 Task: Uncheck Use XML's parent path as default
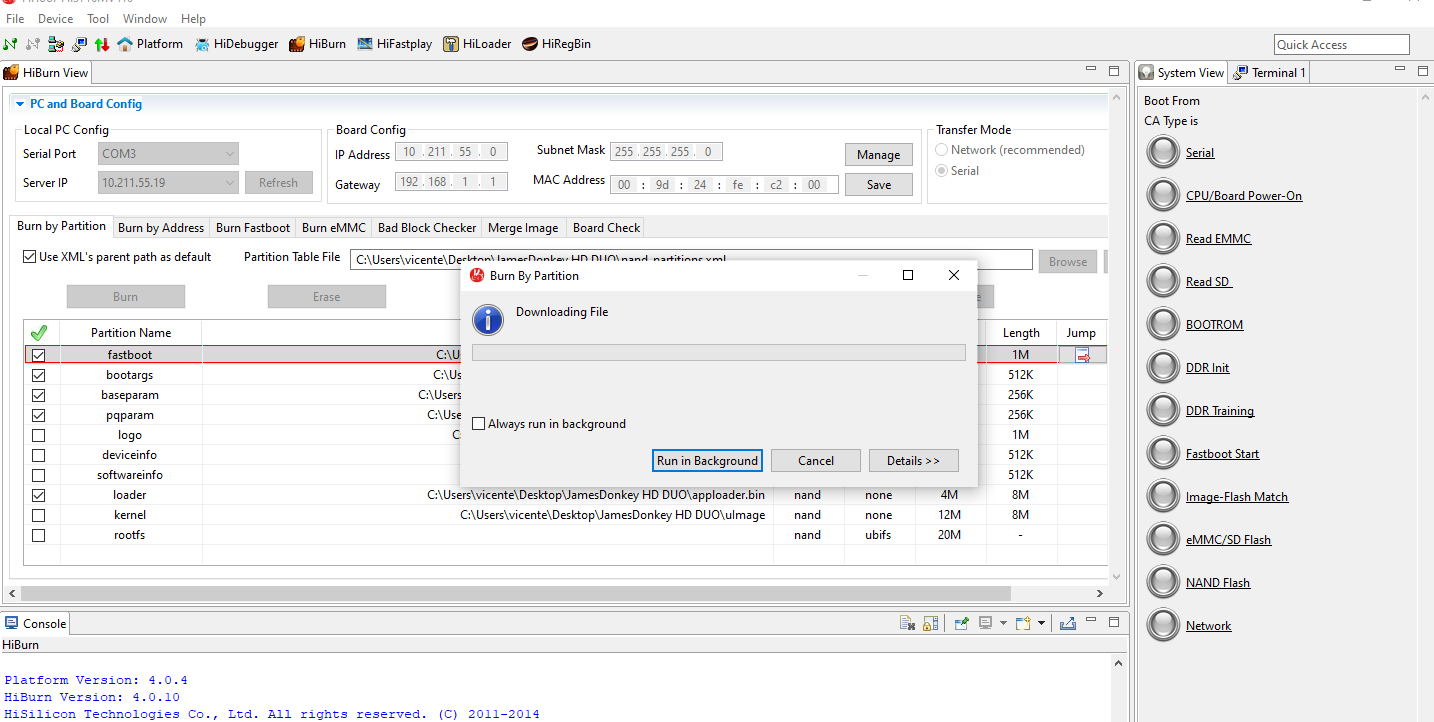pyautogui.click(x=29, y=257)
